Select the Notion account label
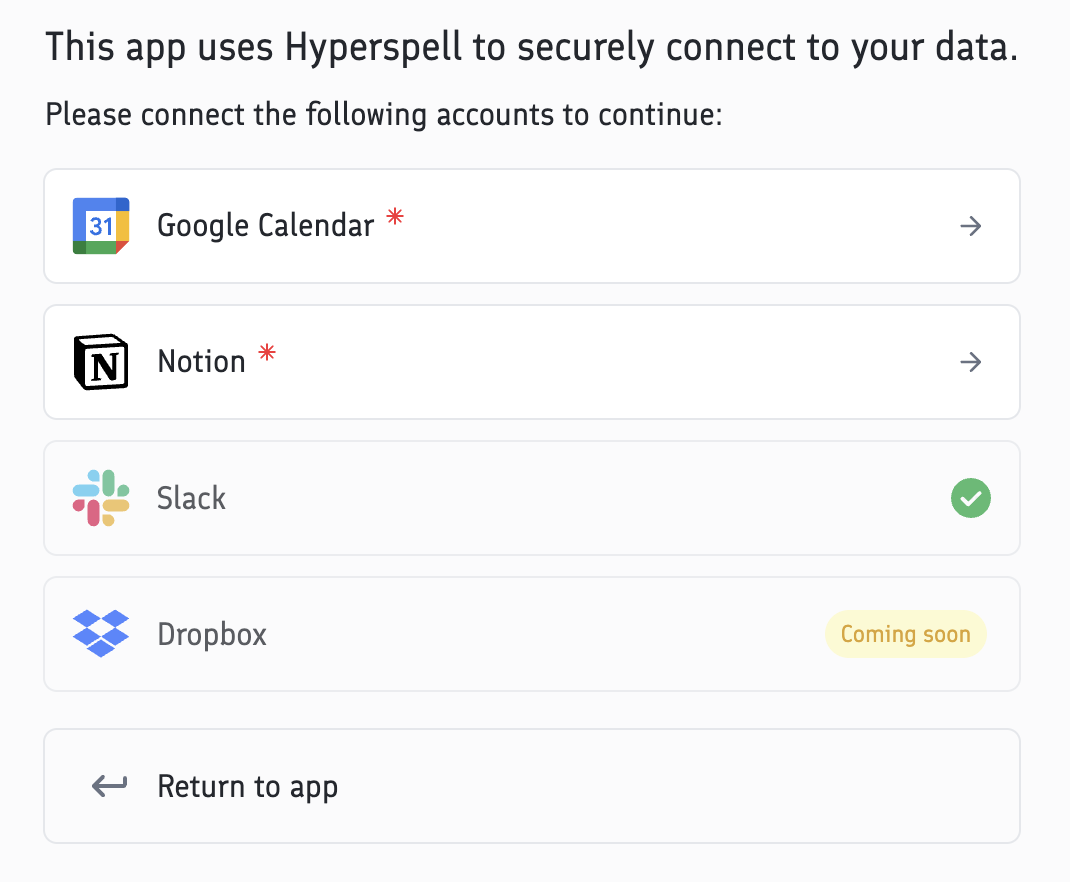This screenshot has height=882, width=1070. point(201,362)
